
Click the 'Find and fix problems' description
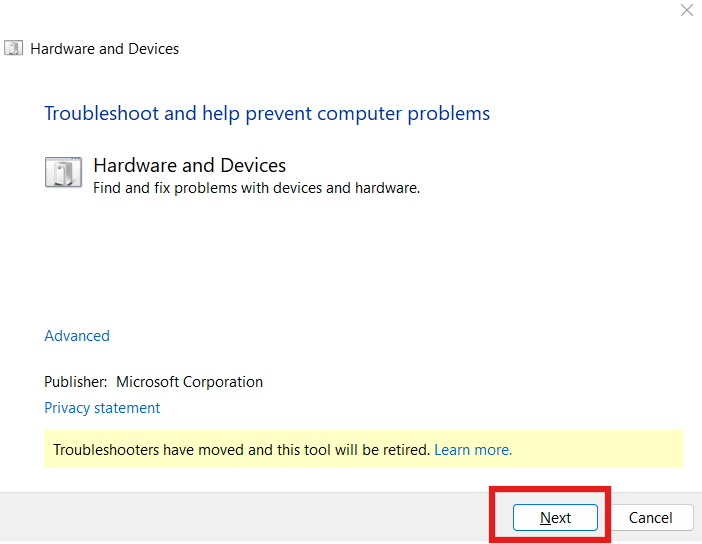[256, 187]
